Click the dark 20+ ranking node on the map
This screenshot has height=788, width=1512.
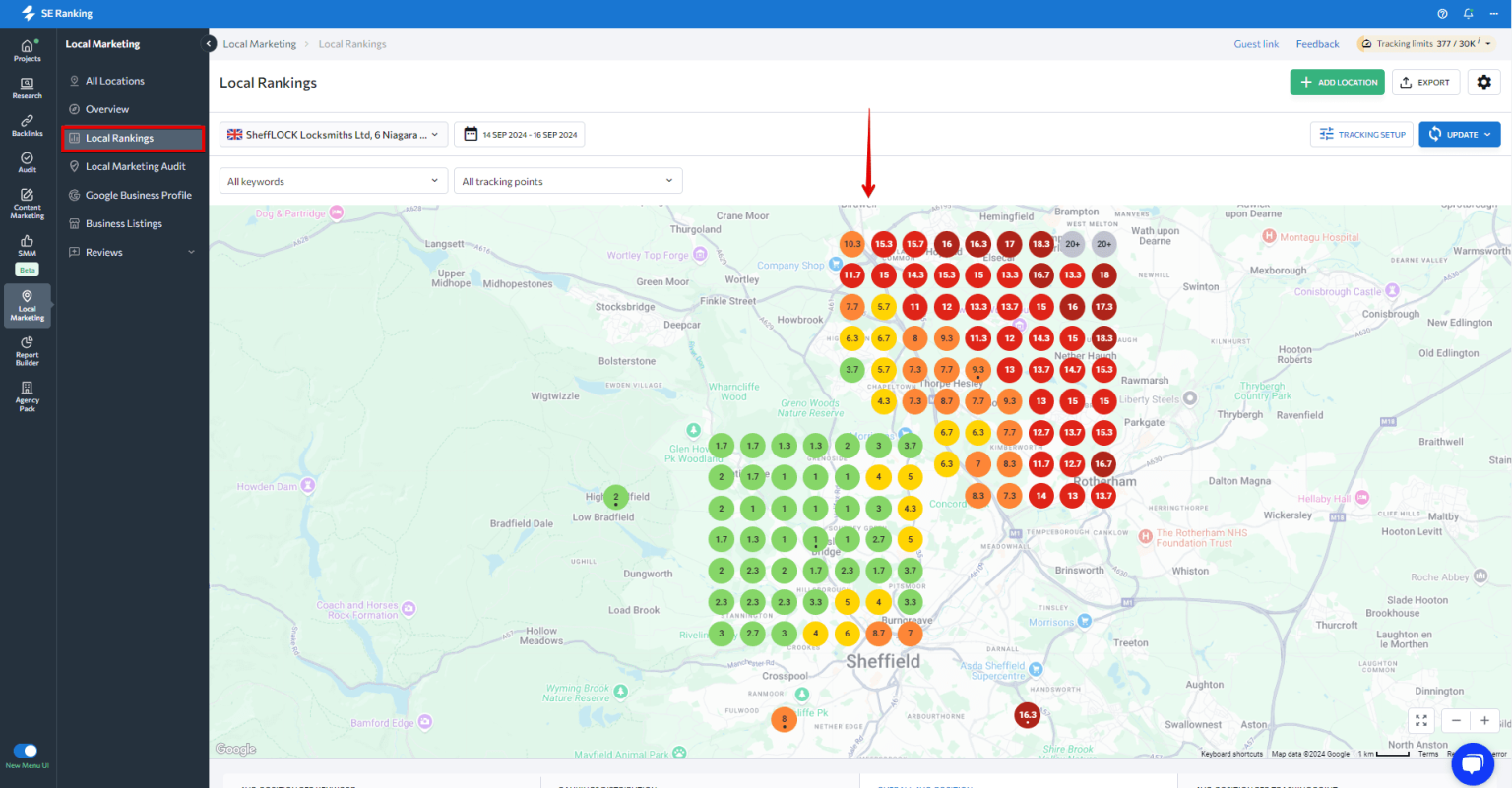point(1071,244)
